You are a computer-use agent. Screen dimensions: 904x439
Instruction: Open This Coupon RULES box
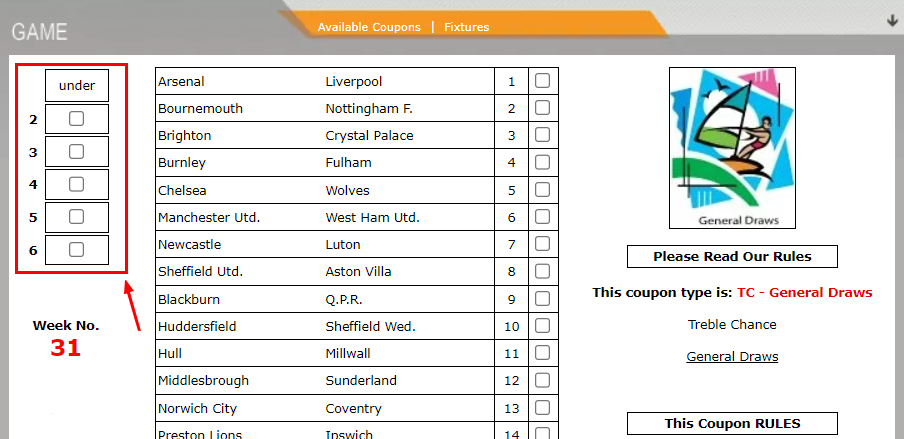click(732, 423)
